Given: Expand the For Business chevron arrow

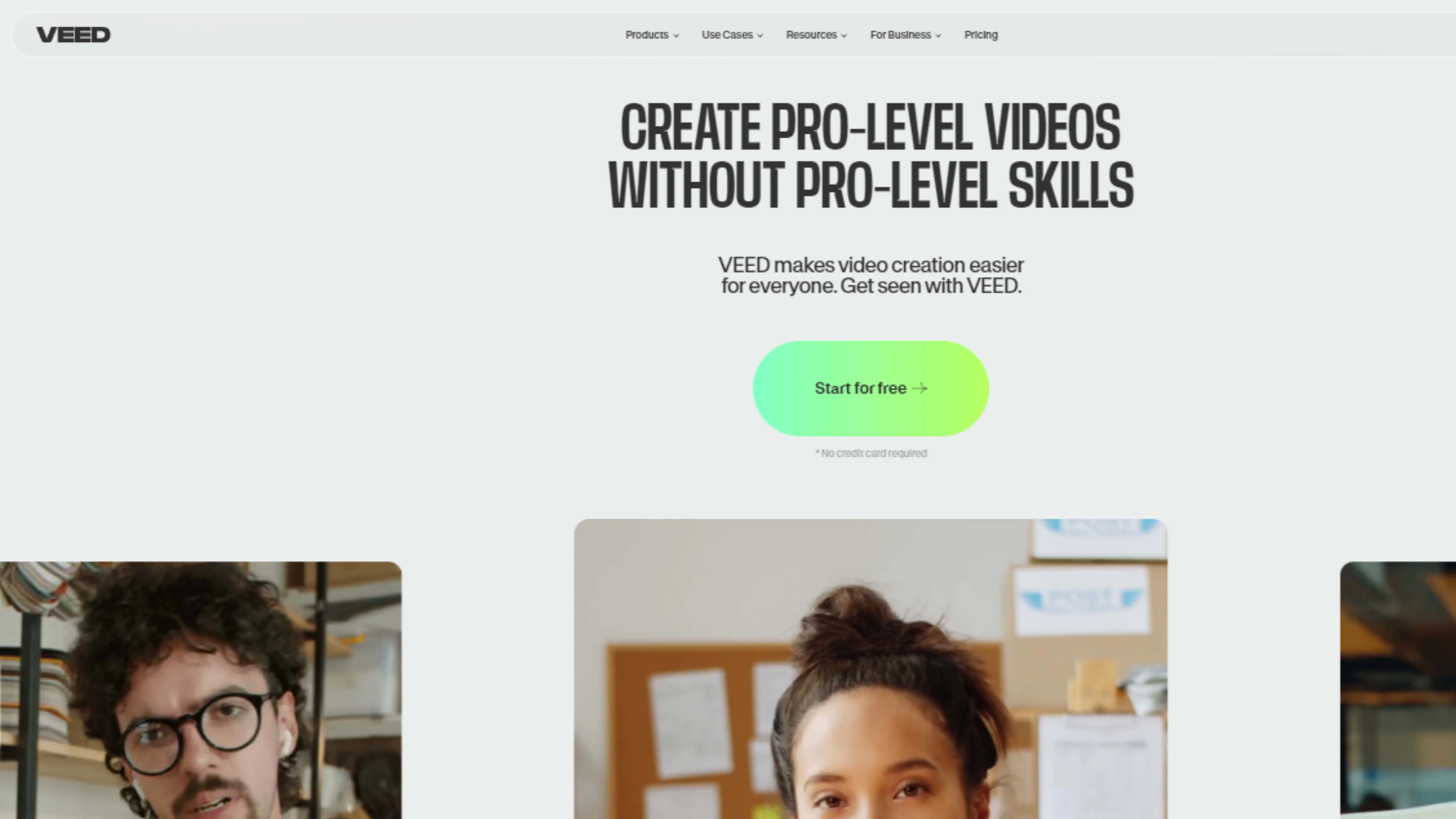Looking at the screenshot, I should [938, 36].
